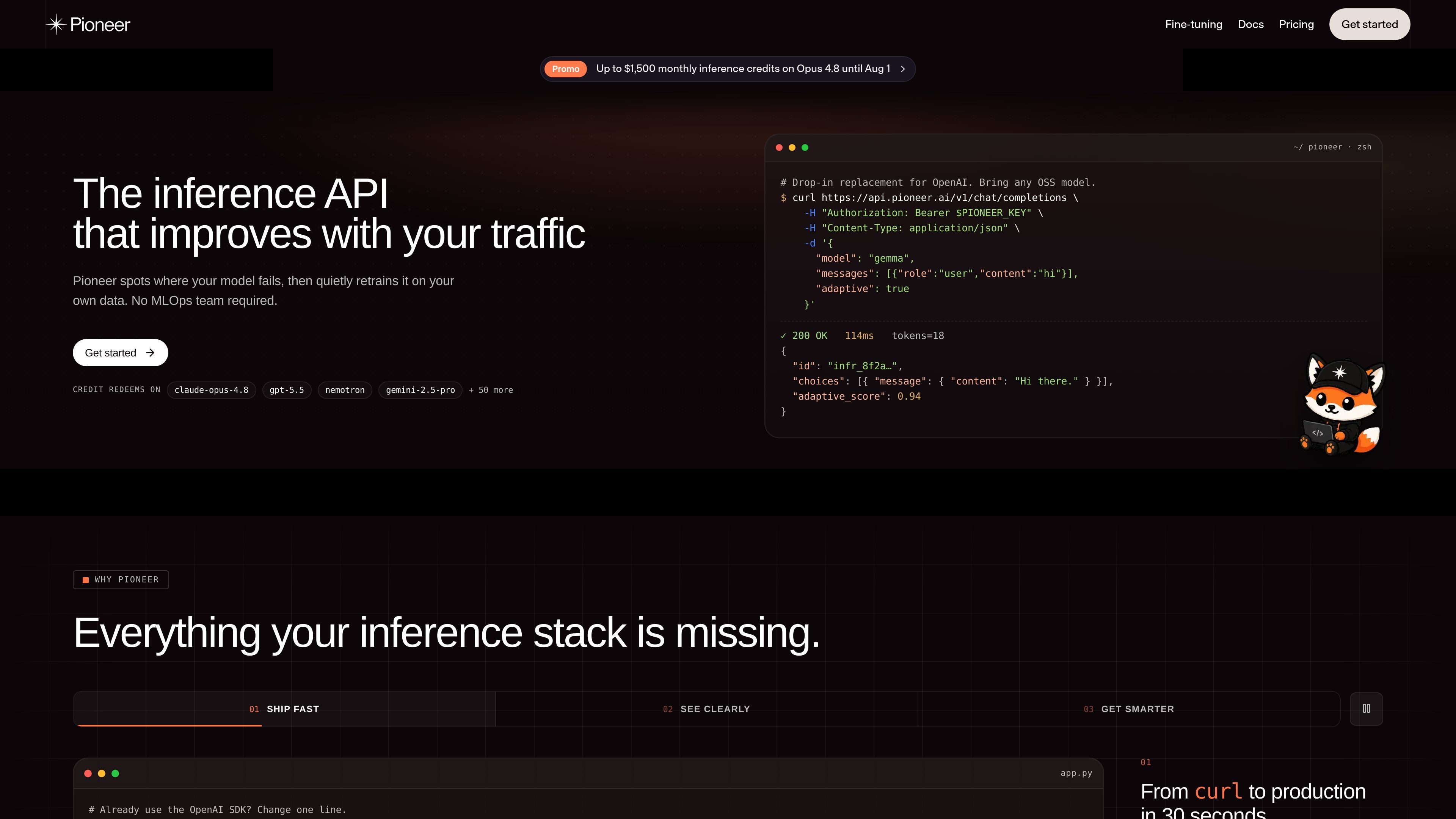Select the claude-opus-4.8 model chip

click(x=212, y=390)
